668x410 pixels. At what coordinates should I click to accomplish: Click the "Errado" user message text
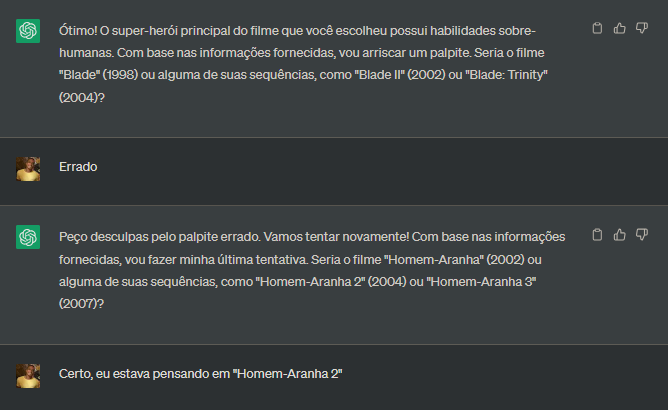coord(78,167)
